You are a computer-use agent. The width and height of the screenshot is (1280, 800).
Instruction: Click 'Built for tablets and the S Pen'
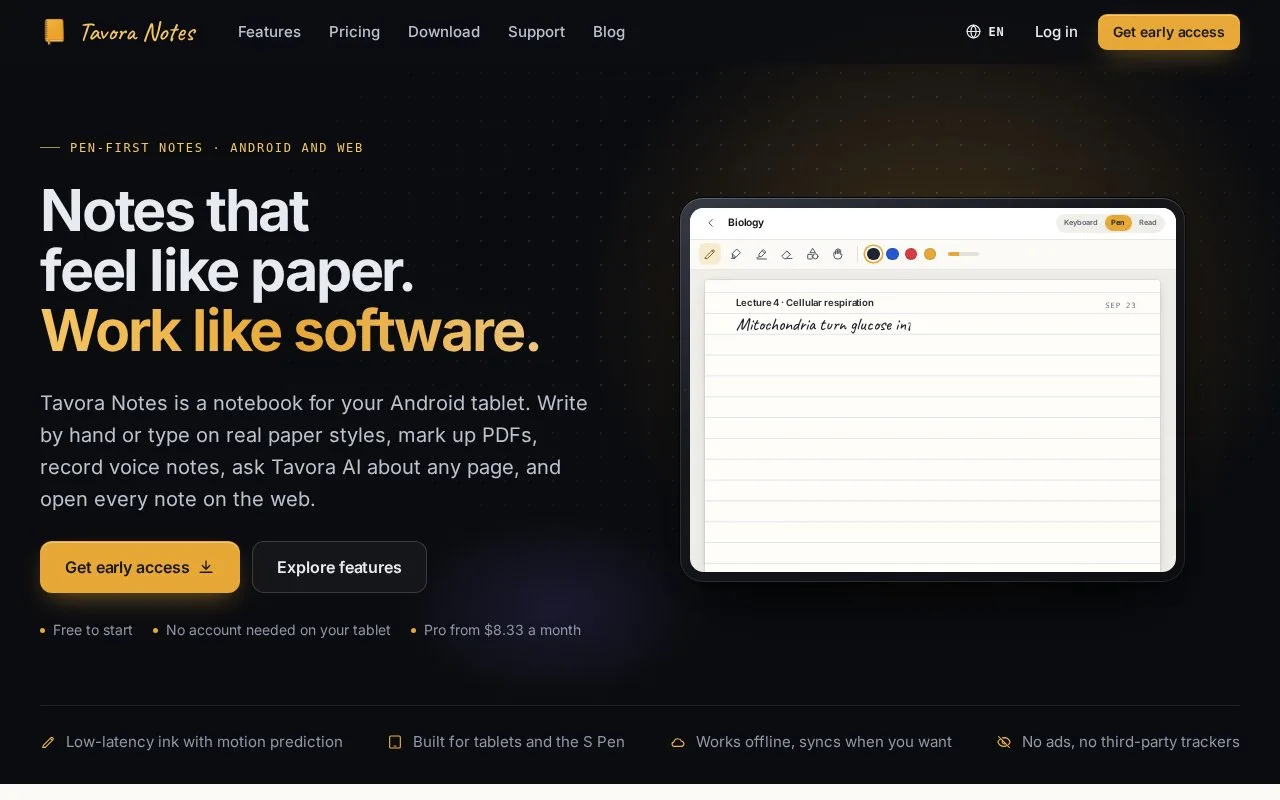519,742
